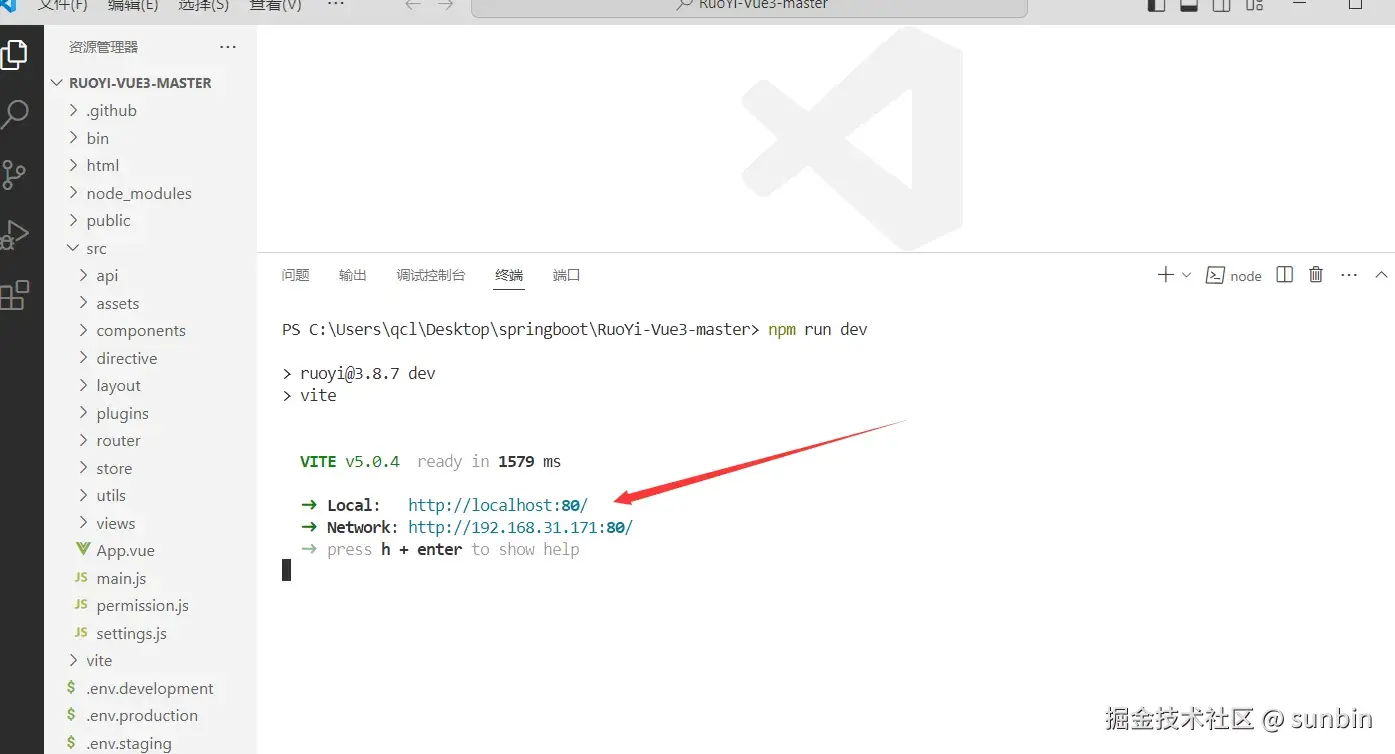Go forward with the right arrow

446,6
